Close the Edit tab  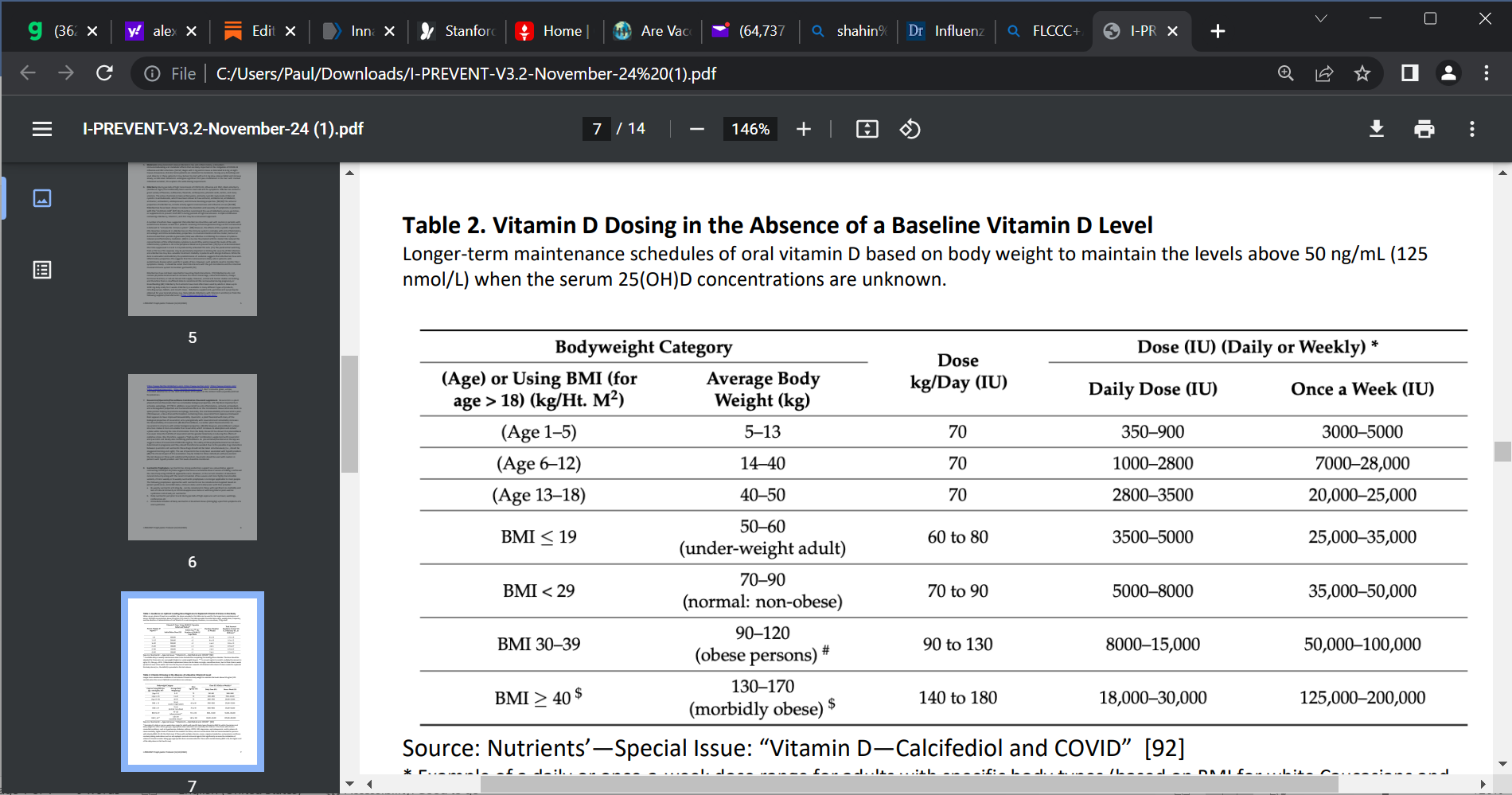tap(290, 31)
